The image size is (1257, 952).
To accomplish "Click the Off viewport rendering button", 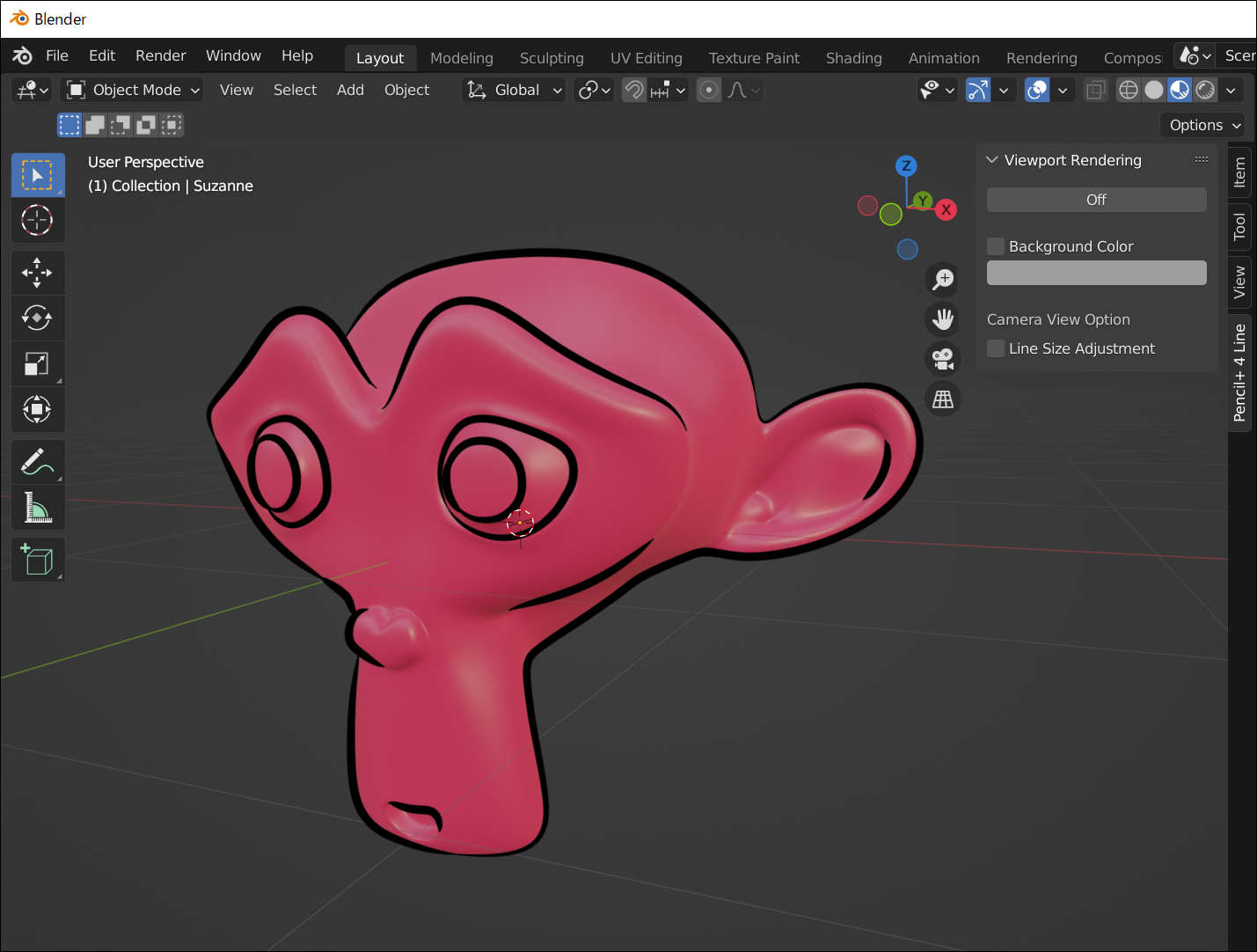I will click(x=1096, y=200).
